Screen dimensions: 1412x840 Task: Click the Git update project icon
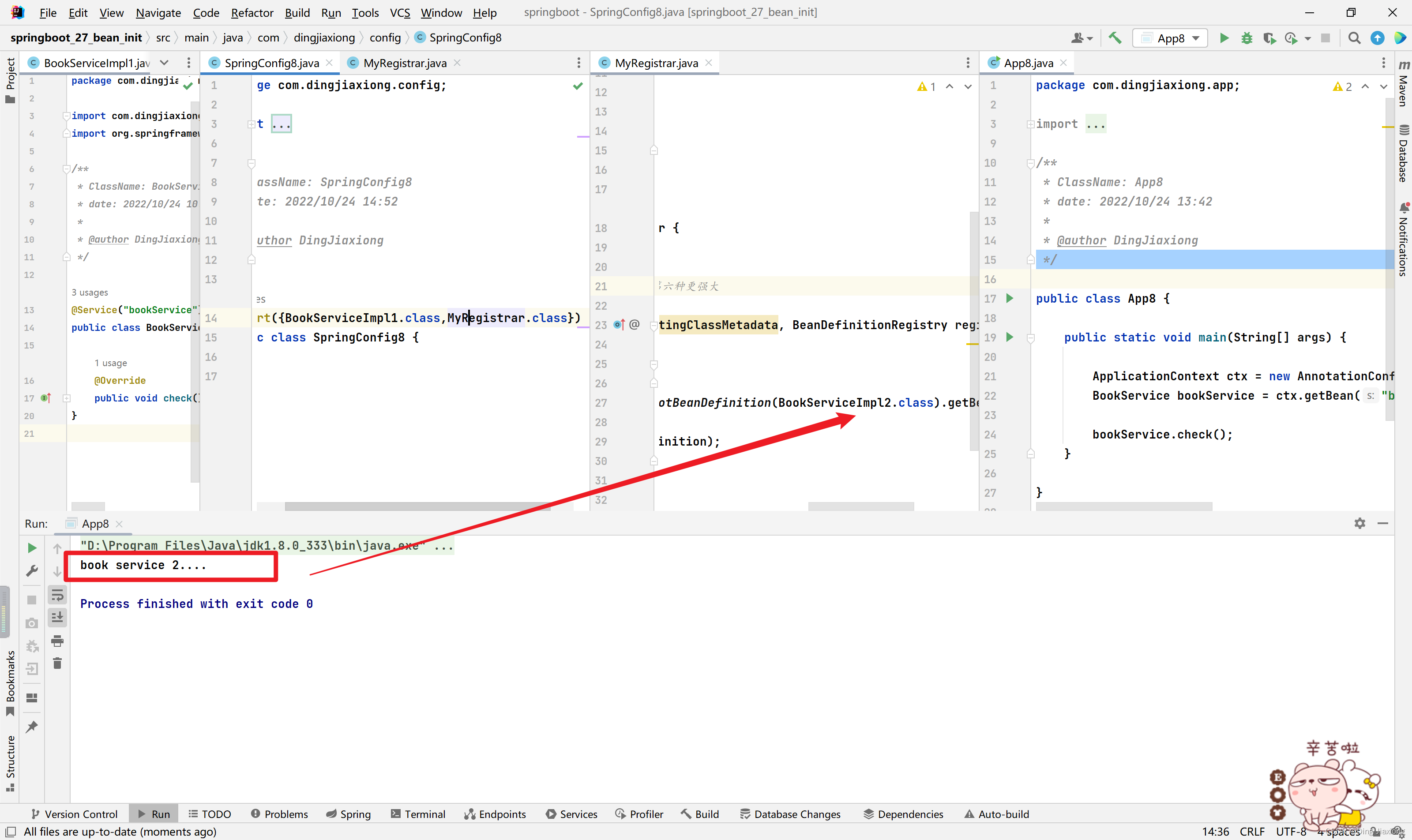pos(1379,37)
